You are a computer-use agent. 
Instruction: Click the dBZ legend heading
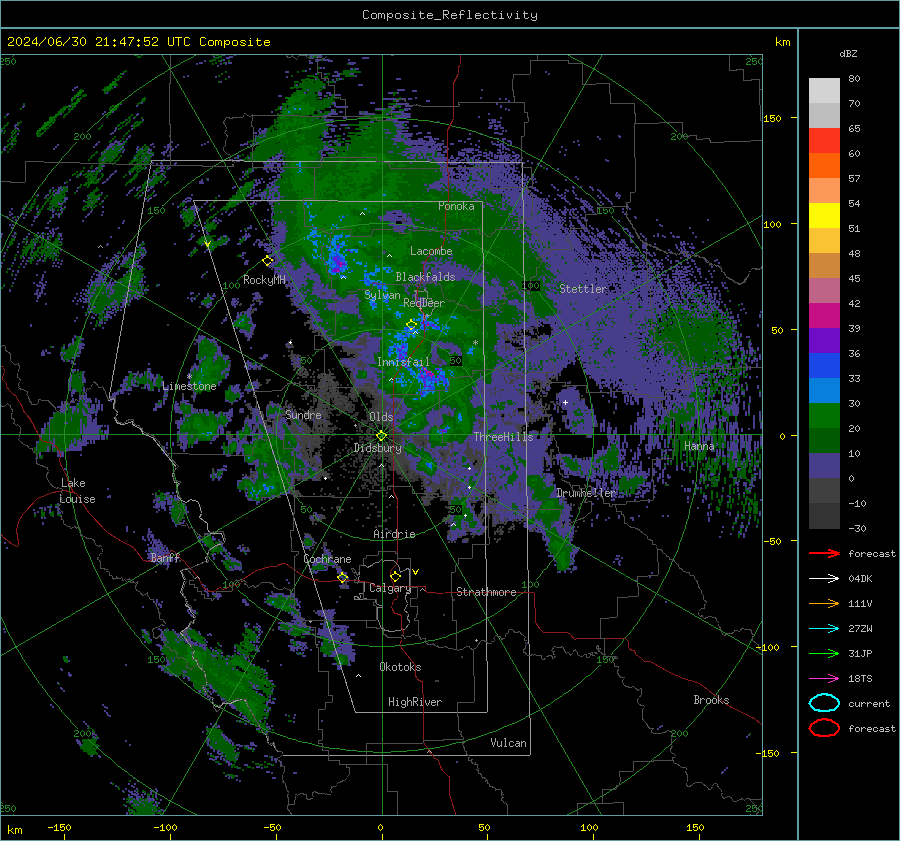(848, 53)
